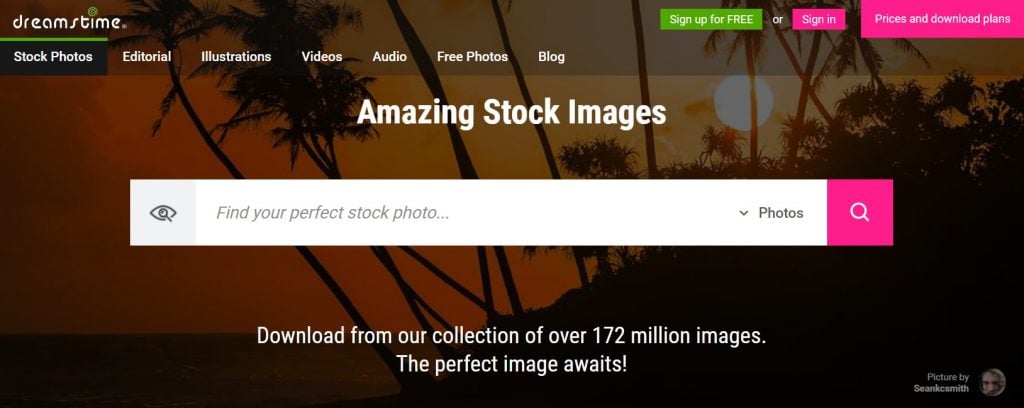1024x408 pixels.
Task: Go to the Illustrations section
Action: pyautogui.click(x=236, y=57)
